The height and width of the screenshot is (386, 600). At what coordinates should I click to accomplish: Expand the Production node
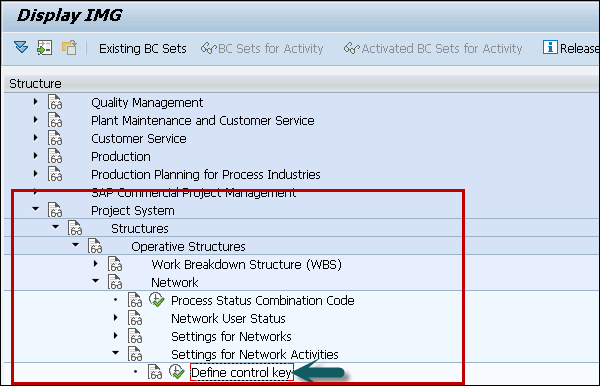[36, 155]
